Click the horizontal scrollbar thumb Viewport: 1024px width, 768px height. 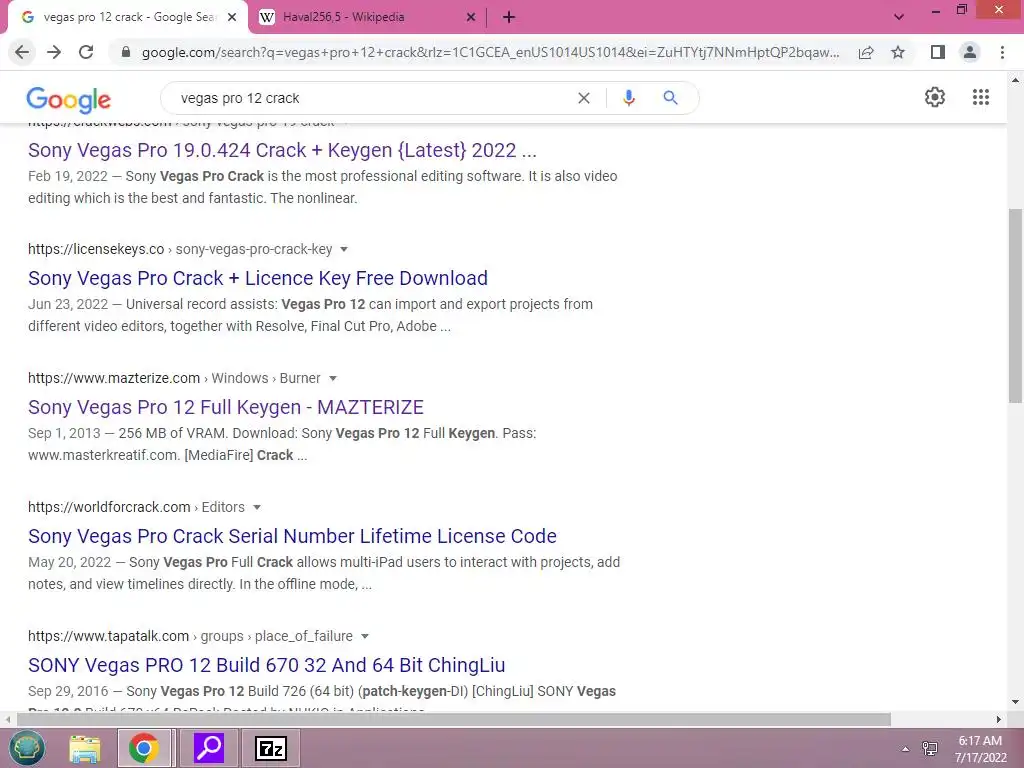pos(453,720)
